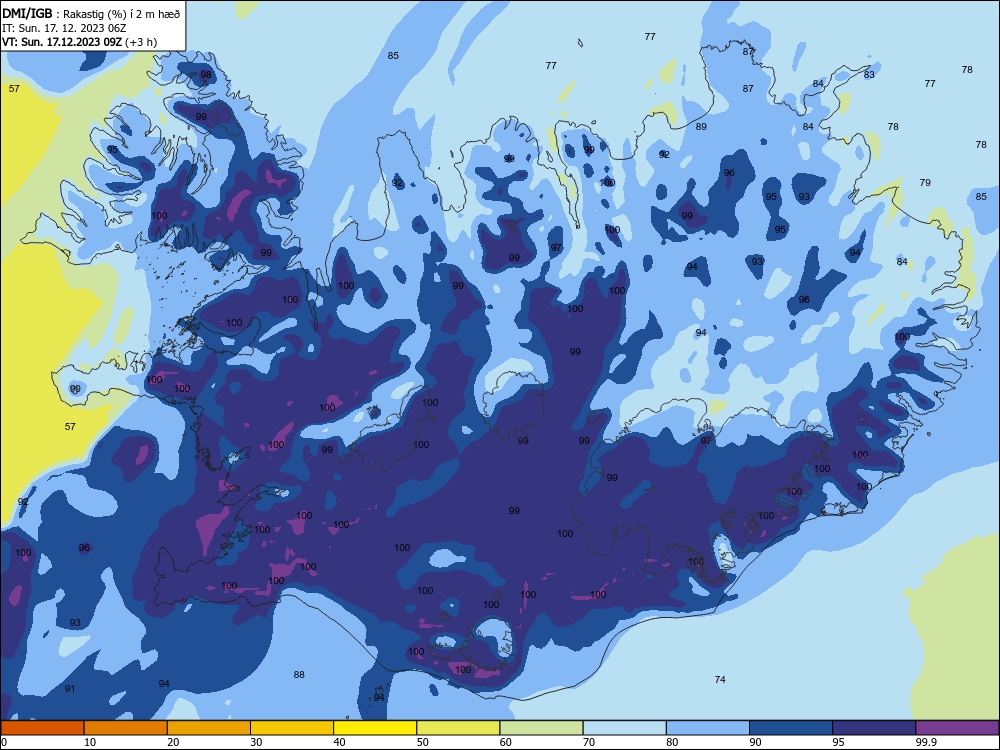
Task: Select the '30' legend scale label
Action: coord(256,742)
